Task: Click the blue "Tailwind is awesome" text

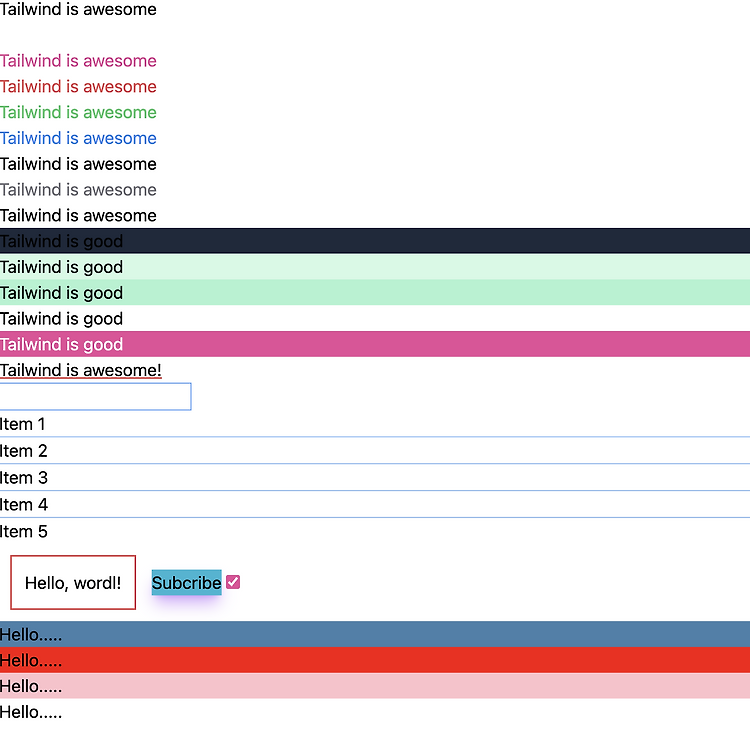Action: (x=78, y=138)
